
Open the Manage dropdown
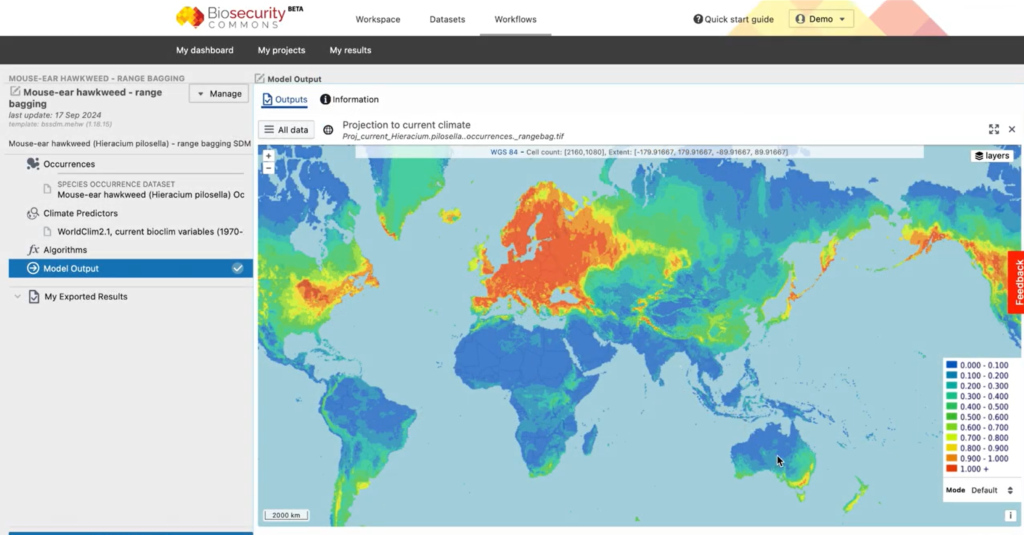[x=219, y=93]
